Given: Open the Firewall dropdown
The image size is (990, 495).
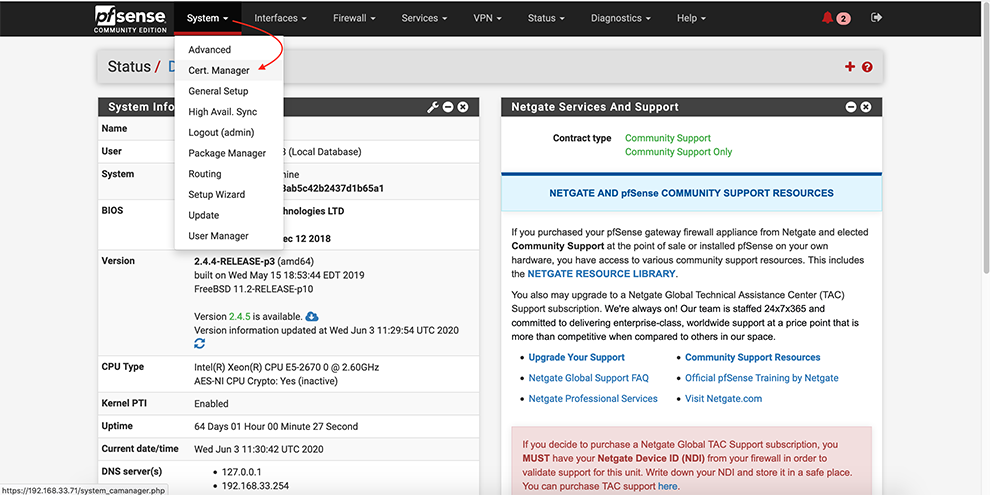Looking at the screenshot, I should (354, 18).
